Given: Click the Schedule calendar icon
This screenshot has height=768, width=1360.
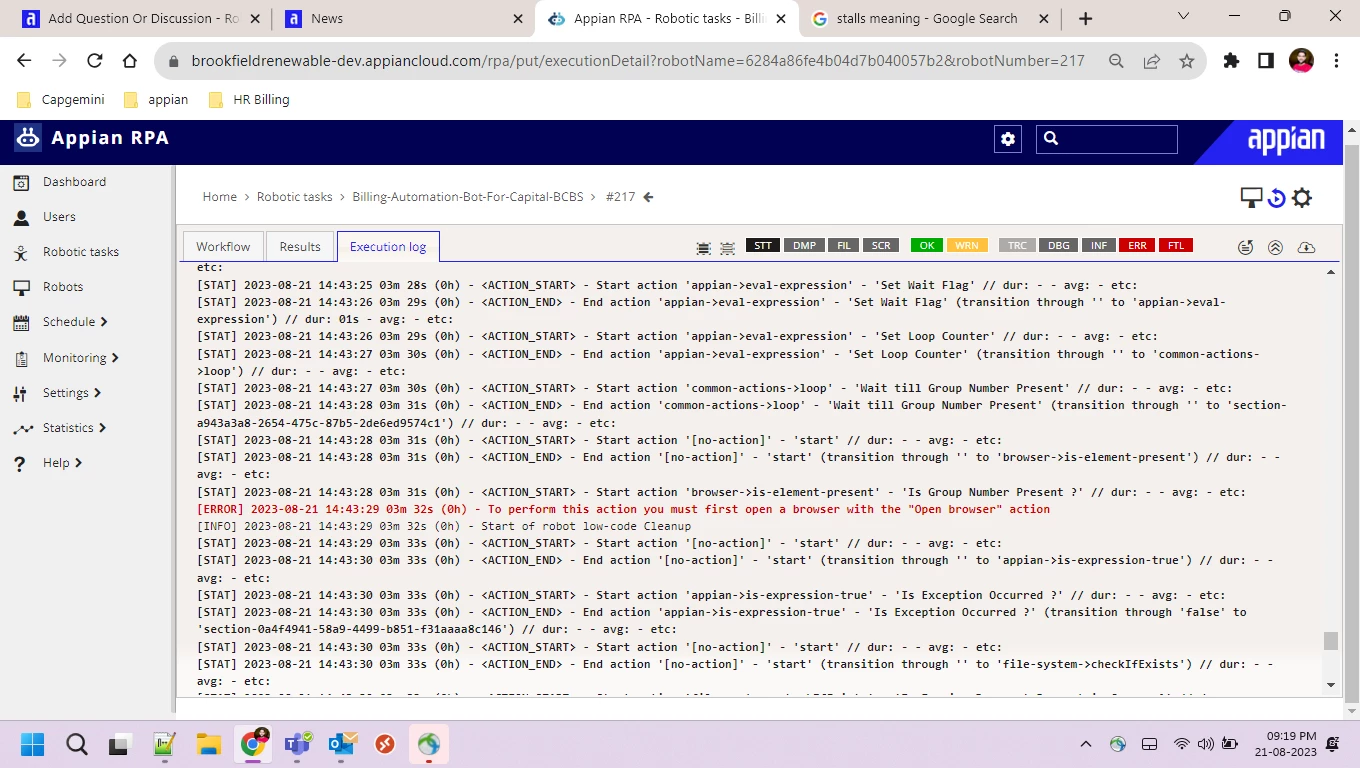Looking at the screenshot, I should point(21,322).
